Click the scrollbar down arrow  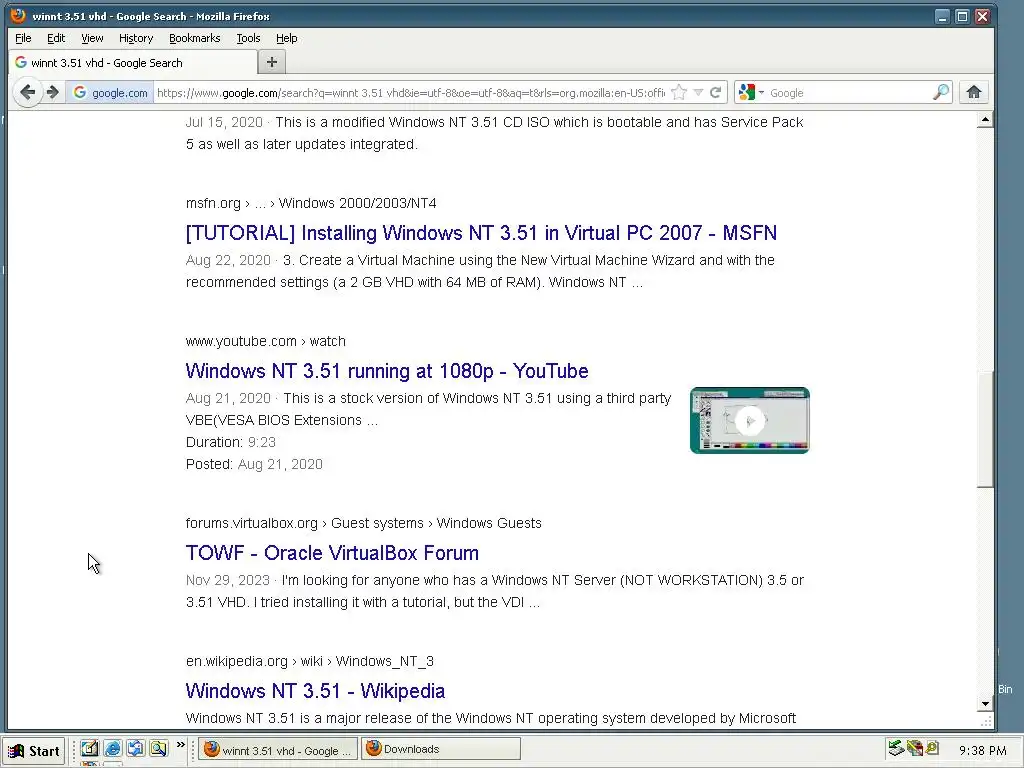tap(985, 703)
